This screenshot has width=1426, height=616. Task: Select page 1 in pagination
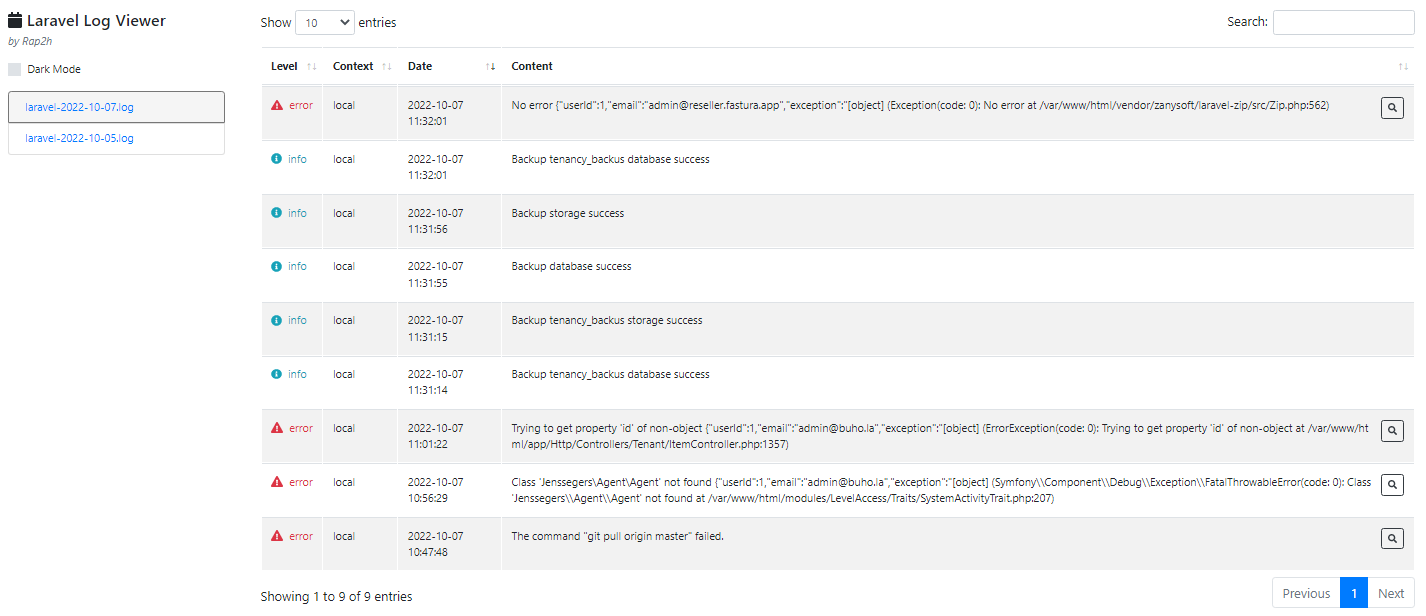1354,593
